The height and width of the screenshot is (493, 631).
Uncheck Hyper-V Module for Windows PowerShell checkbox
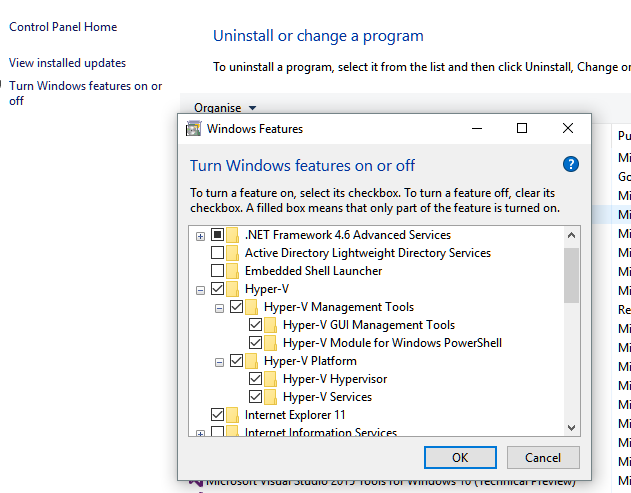tap(256, 342)
